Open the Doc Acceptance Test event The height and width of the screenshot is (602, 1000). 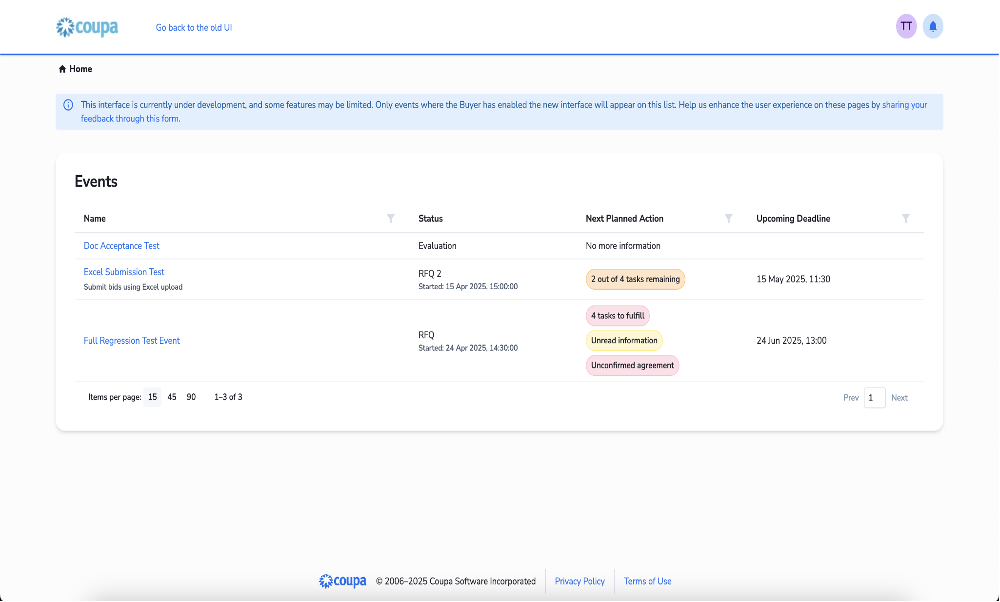tap(121, 245)
